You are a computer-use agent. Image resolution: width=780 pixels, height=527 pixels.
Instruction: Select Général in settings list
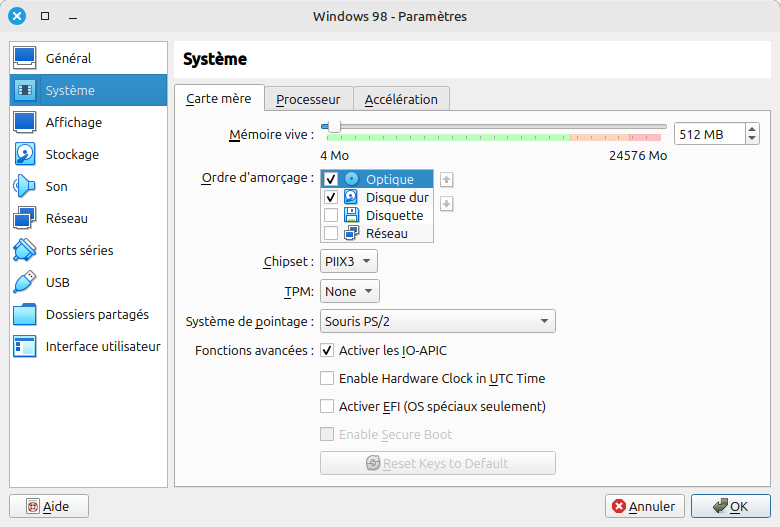(x=89, y=58)
